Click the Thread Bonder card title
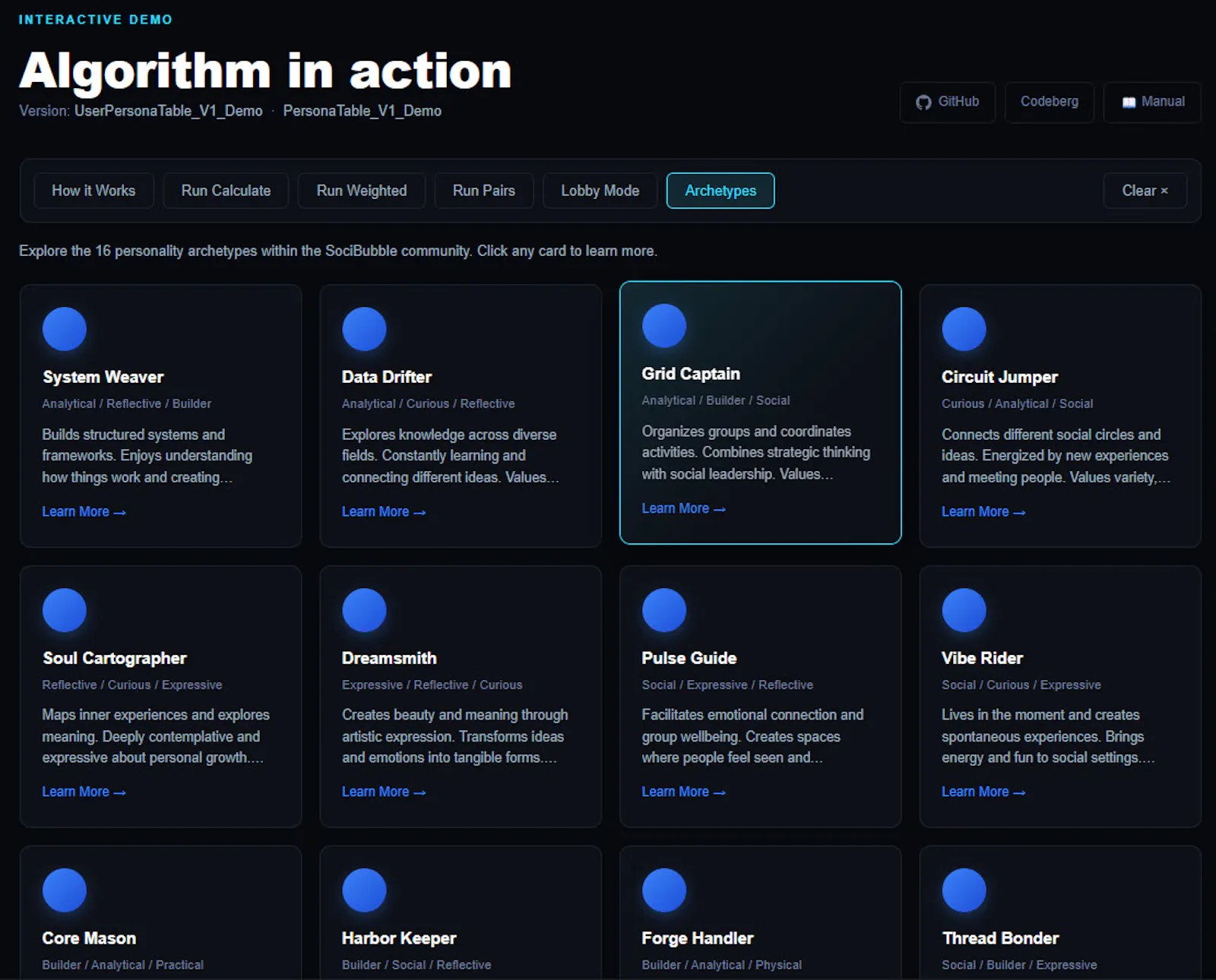 tap(1000, 938)
